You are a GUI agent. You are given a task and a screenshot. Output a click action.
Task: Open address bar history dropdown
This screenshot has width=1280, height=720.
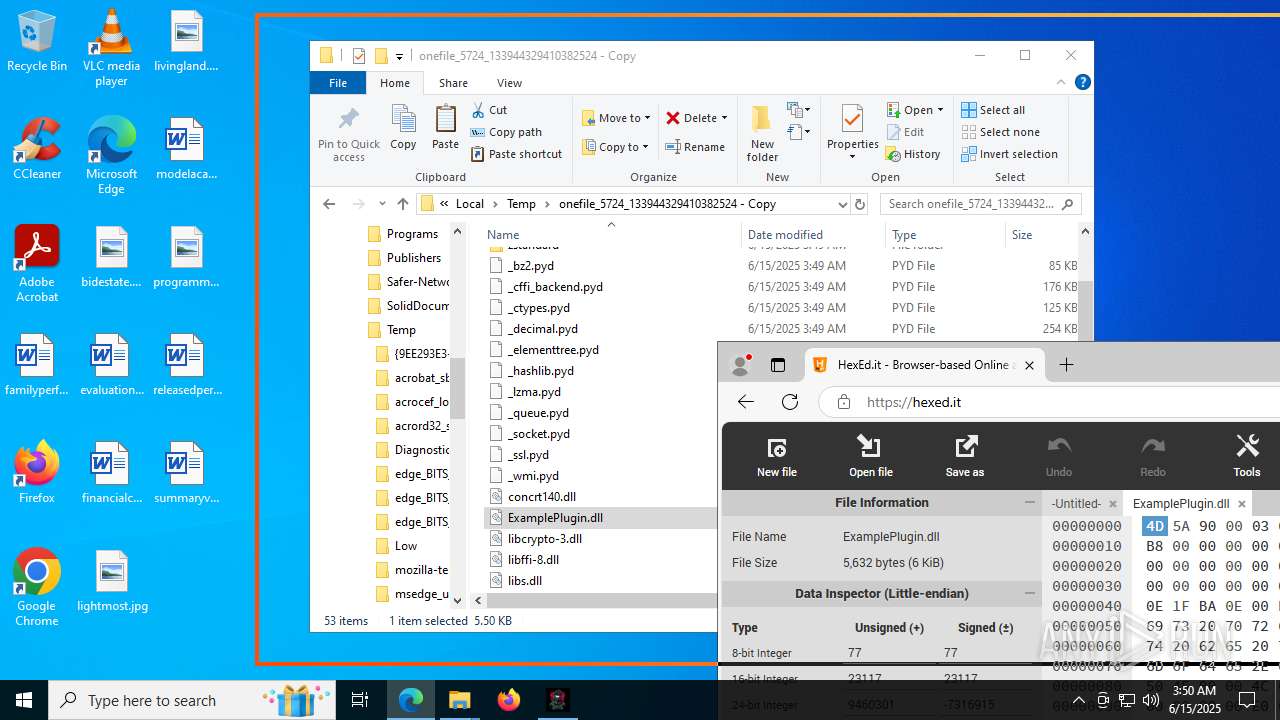[842, 204]
